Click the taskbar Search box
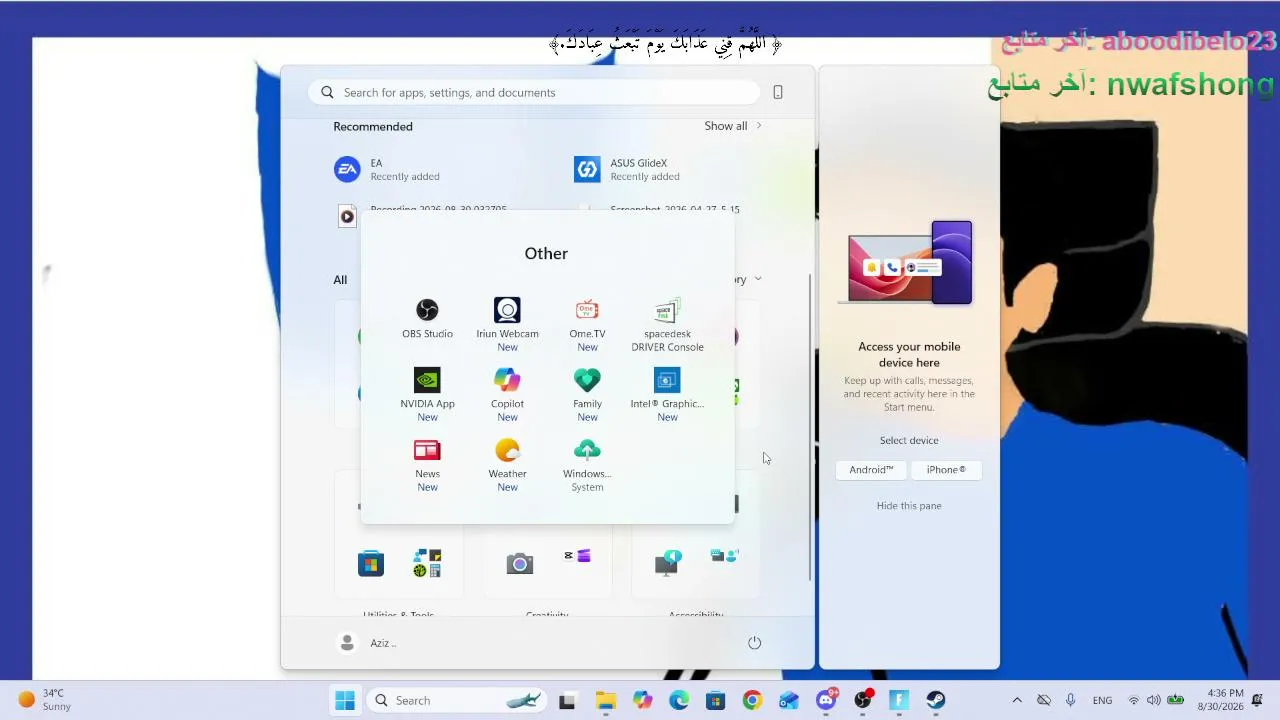Image resolution: width=1280 pixels, height=720 pixels. pos(455,700)
